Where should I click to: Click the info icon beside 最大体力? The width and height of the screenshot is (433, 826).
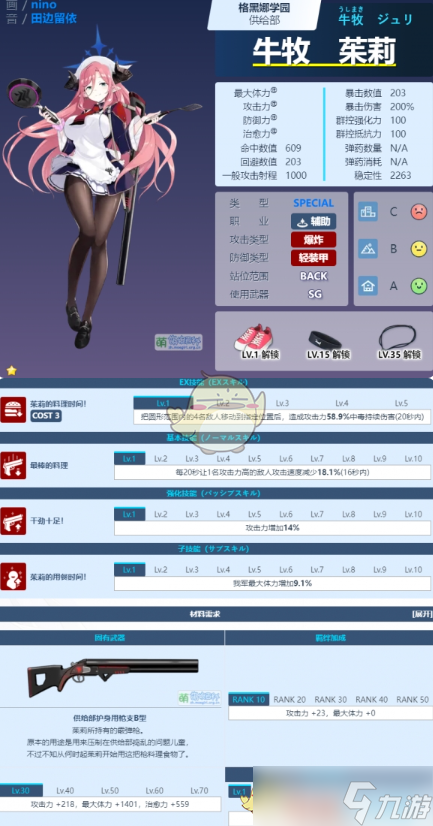[x=274, y=91]
